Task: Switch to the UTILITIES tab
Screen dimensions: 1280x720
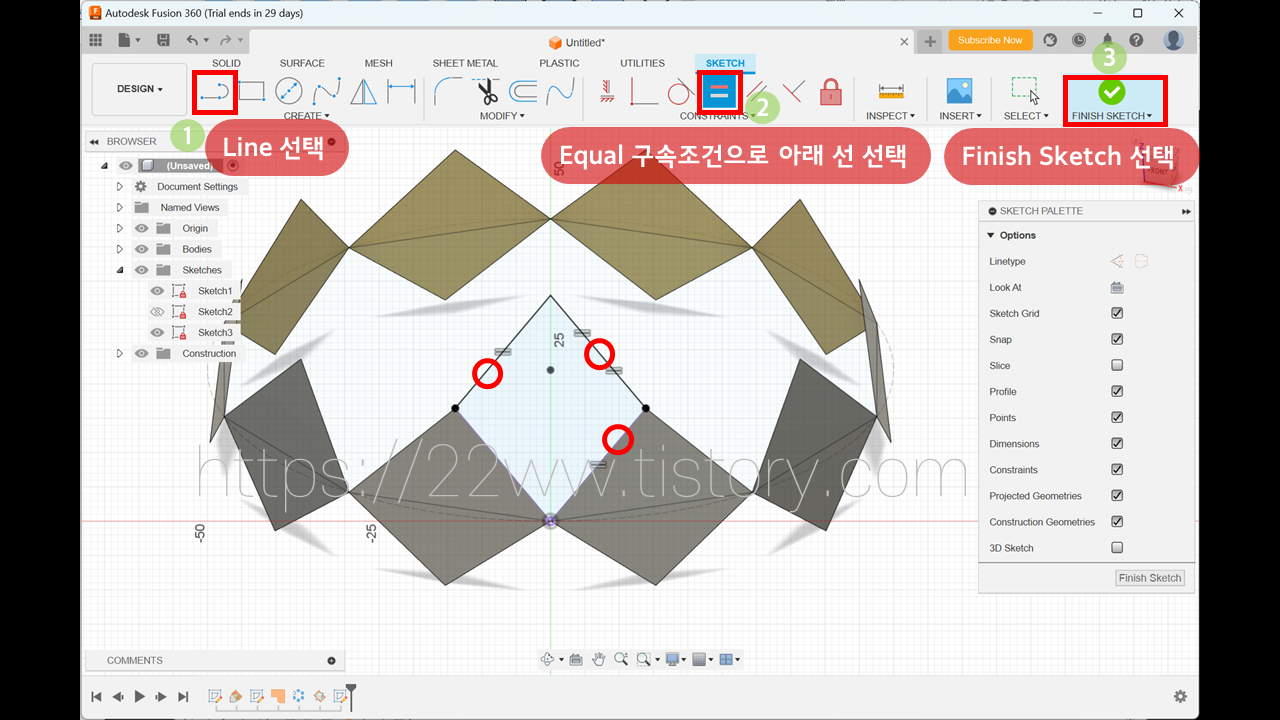Action: click(642, 63)
